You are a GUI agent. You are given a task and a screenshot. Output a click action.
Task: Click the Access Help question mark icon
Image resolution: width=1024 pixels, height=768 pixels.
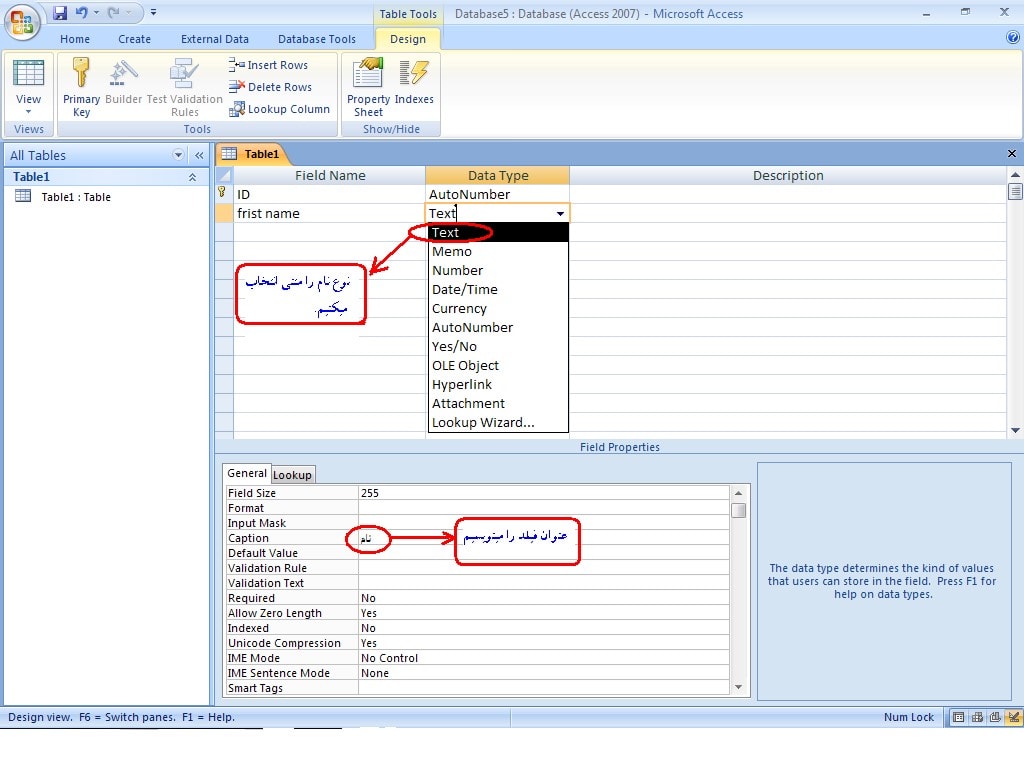point(1012,38)
